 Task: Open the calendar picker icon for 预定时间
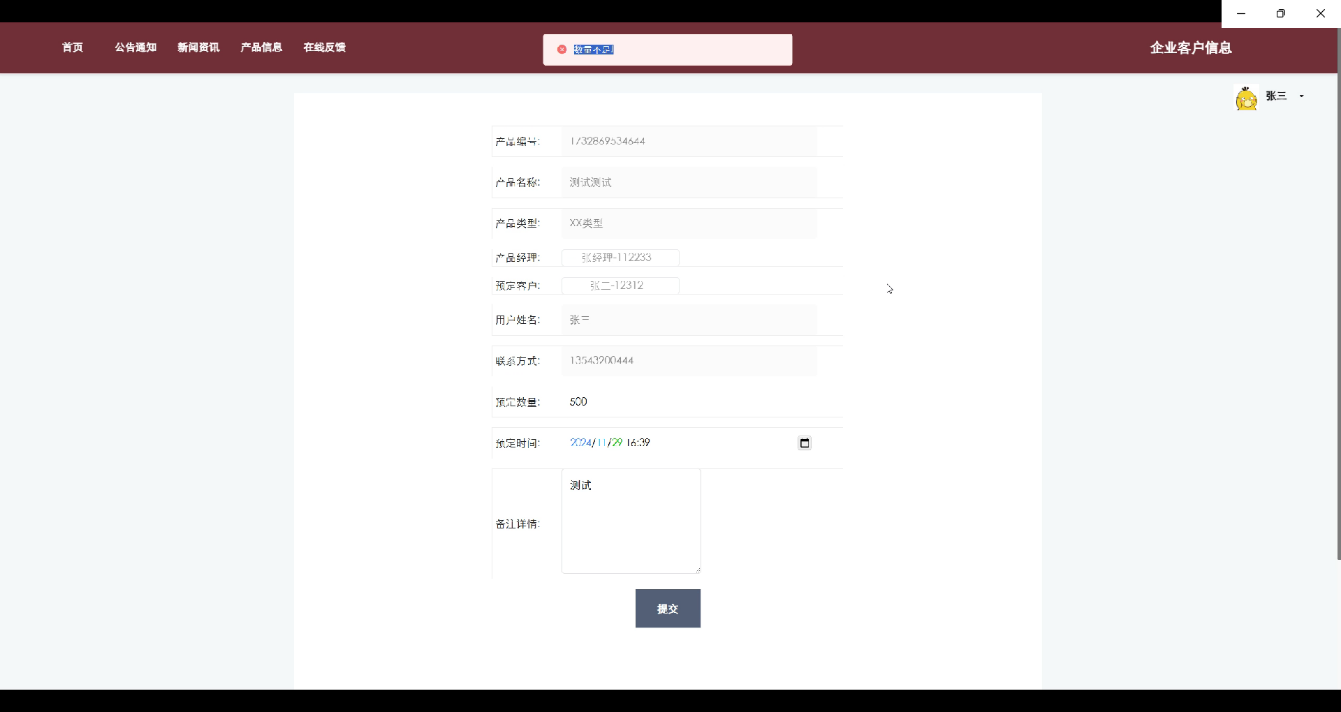tap(804, 443)
